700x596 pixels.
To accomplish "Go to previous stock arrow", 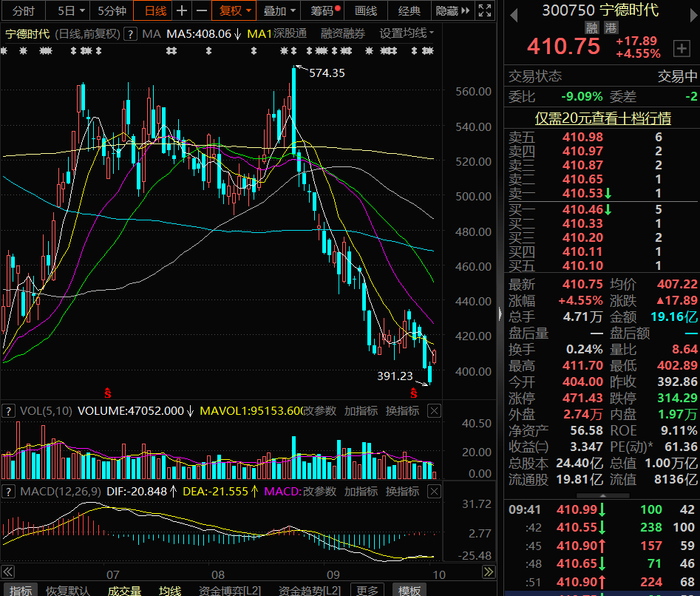I will tap(514, 16).
